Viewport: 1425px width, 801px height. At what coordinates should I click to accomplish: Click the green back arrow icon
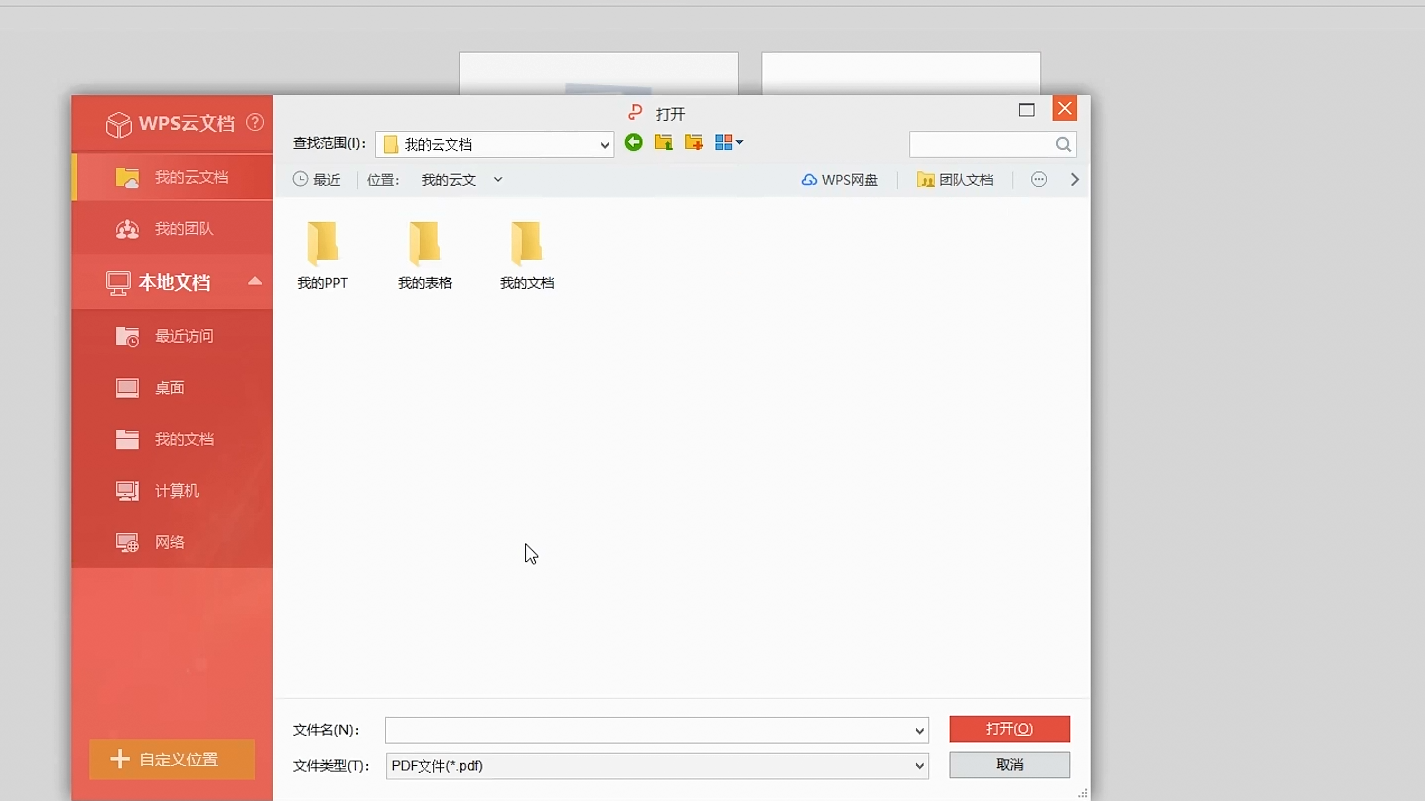click(x=634, y=143)
